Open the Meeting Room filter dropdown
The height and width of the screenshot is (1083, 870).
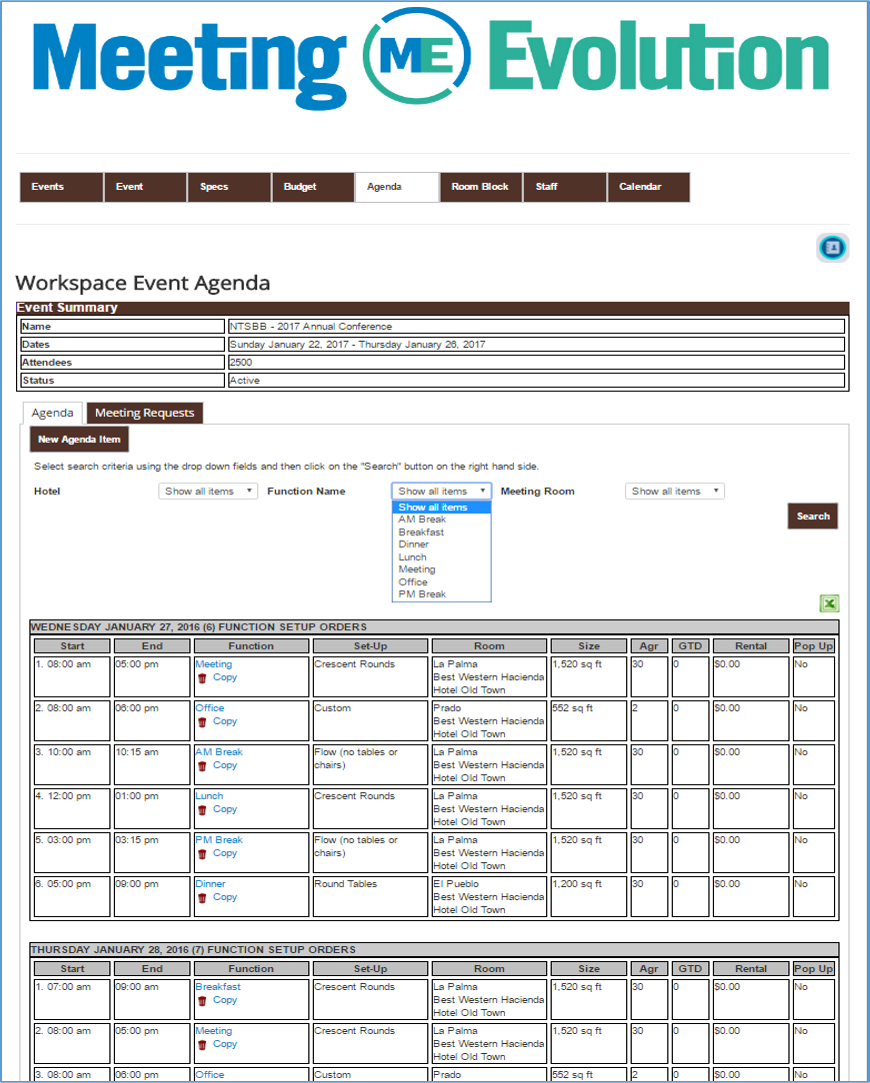[675, 491]
